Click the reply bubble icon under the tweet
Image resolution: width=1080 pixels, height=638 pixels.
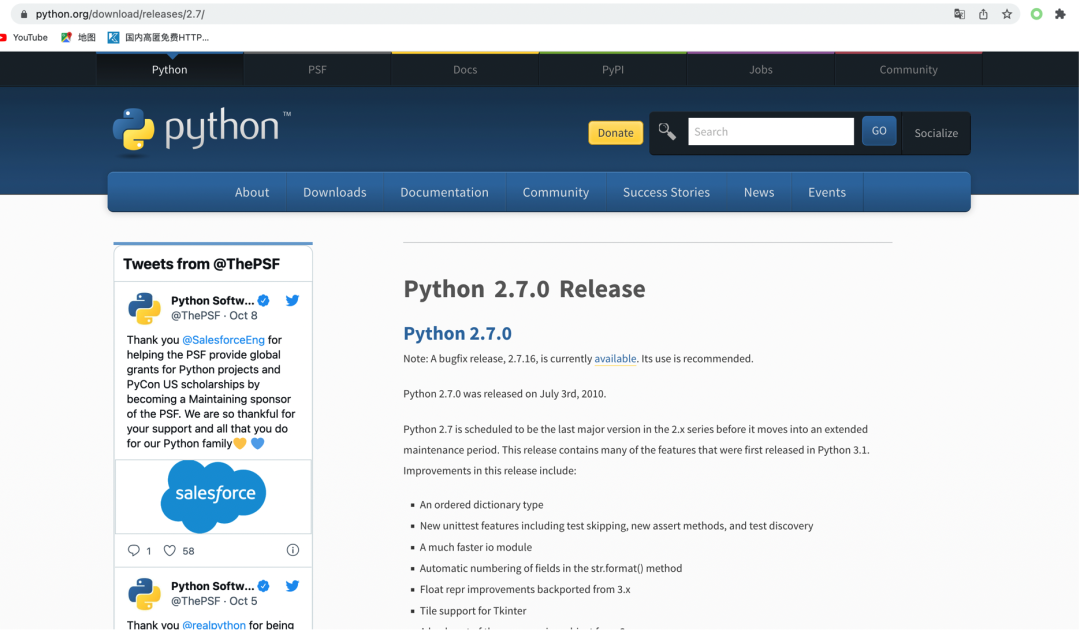click(x=134, y=550)
